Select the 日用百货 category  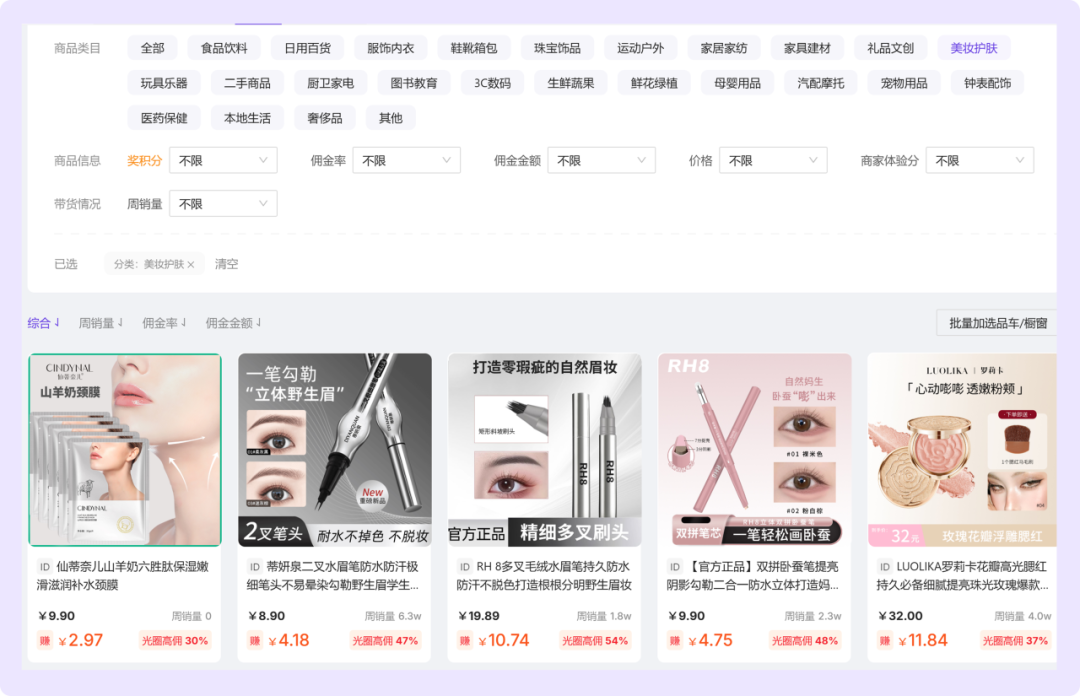click(x=307, y=48)
